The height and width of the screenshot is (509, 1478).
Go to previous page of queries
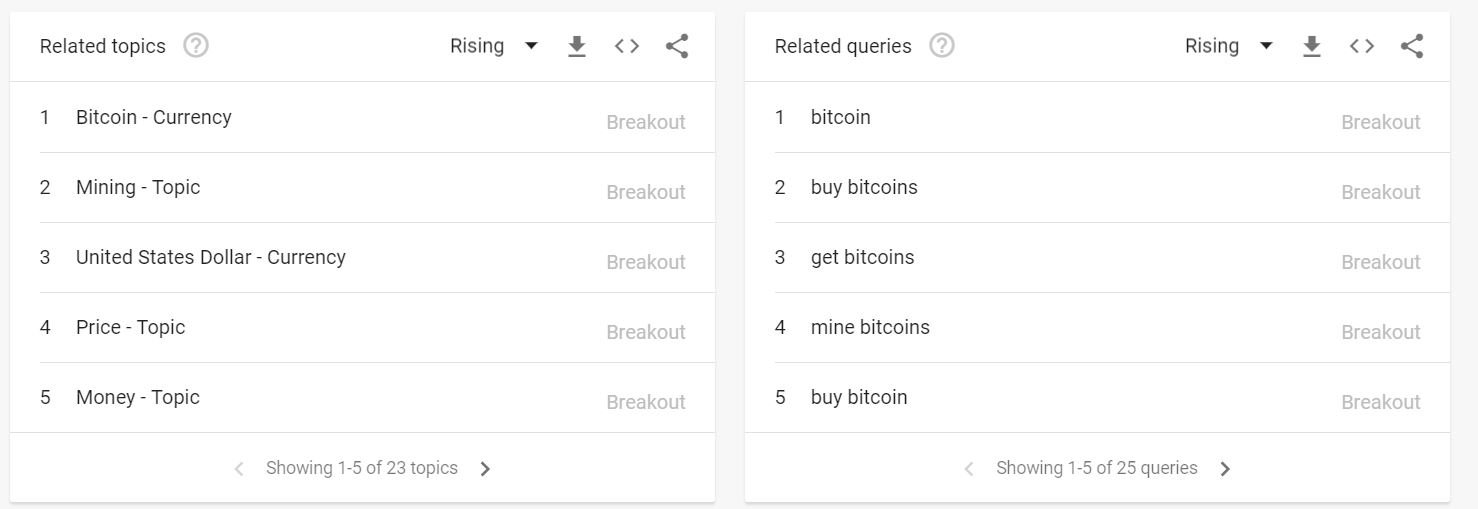(969, 469)
